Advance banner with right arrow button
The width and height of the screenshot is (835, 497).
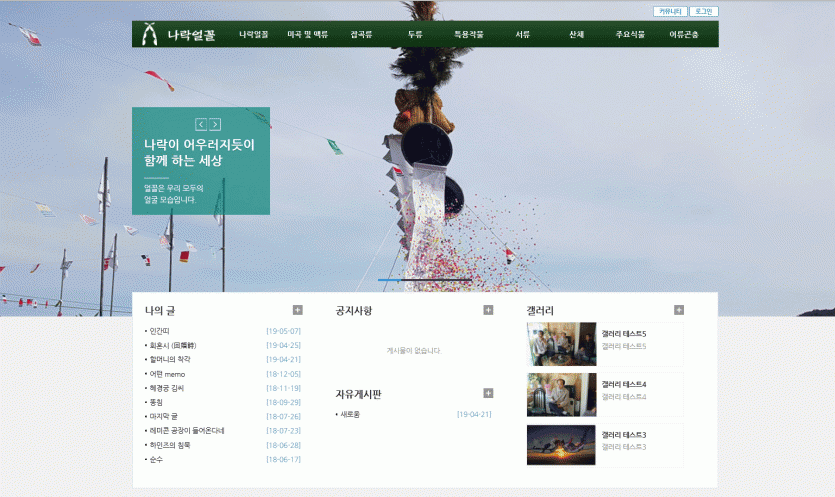[215, 124]
